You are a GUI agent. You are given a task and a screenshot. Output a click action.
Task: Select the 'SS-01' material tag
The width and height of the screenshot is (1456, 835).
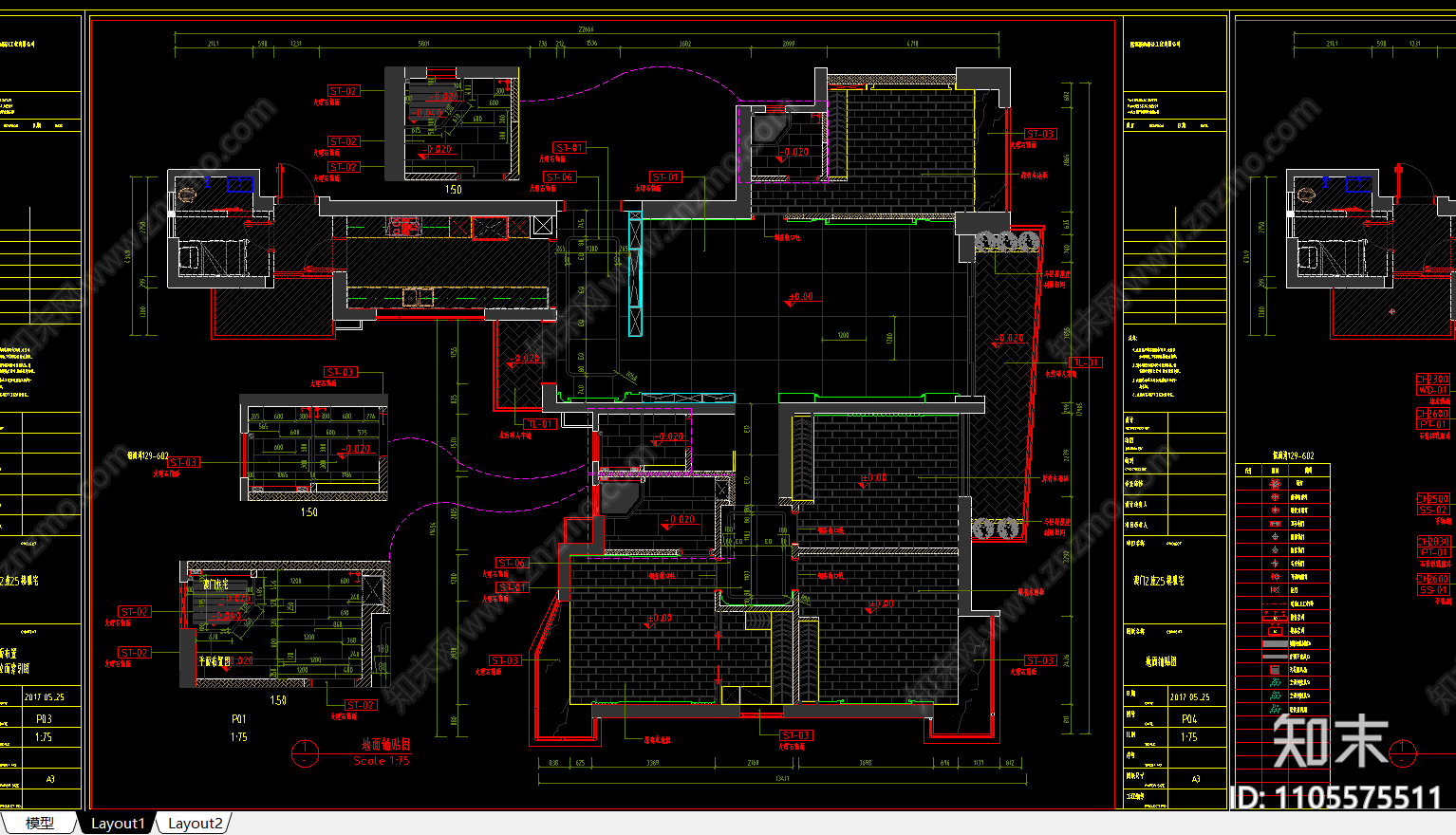tap(1433, 589)
